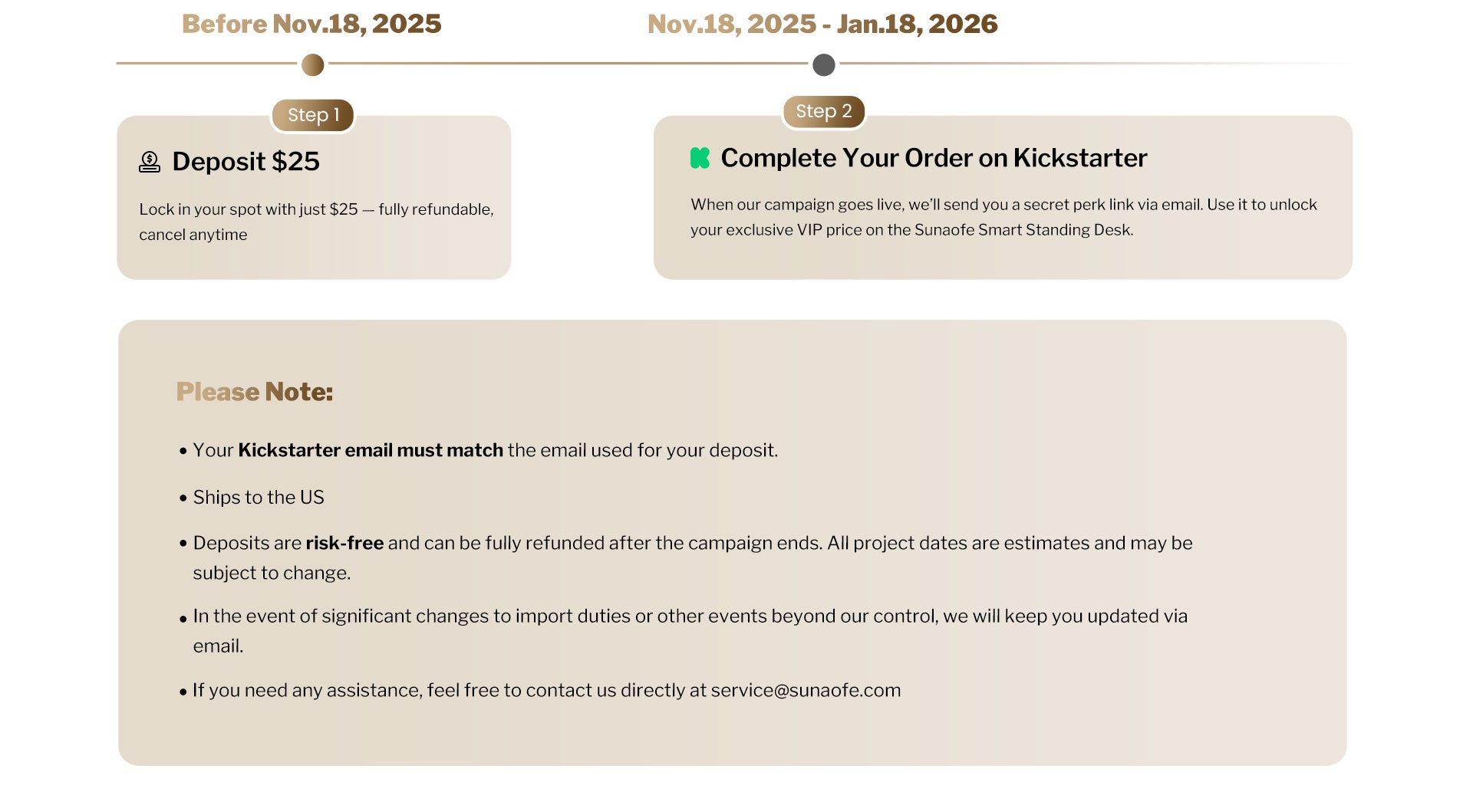
Task: Click the service@sunaofe.com email address
Action: coord(806,690)
